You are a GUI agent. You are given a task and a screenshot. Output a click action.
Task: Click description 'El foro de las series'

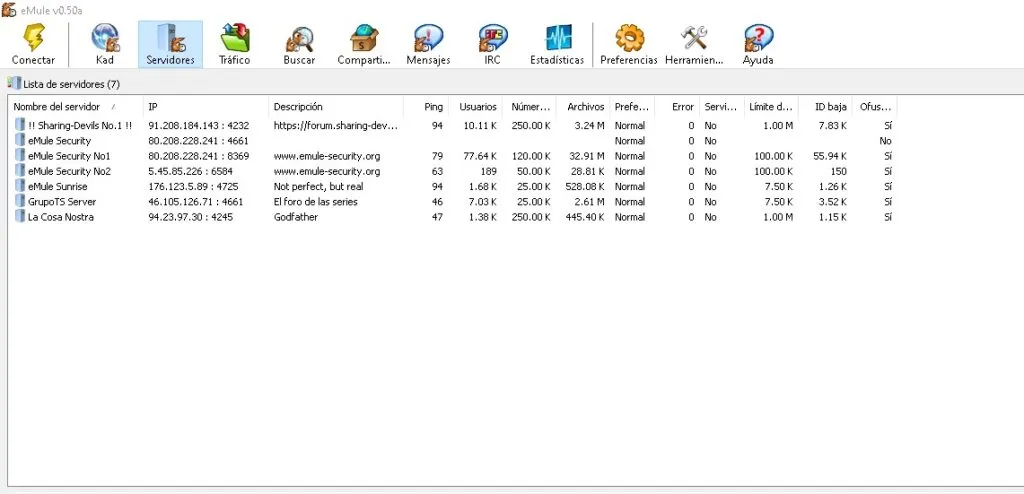(315, 201)
